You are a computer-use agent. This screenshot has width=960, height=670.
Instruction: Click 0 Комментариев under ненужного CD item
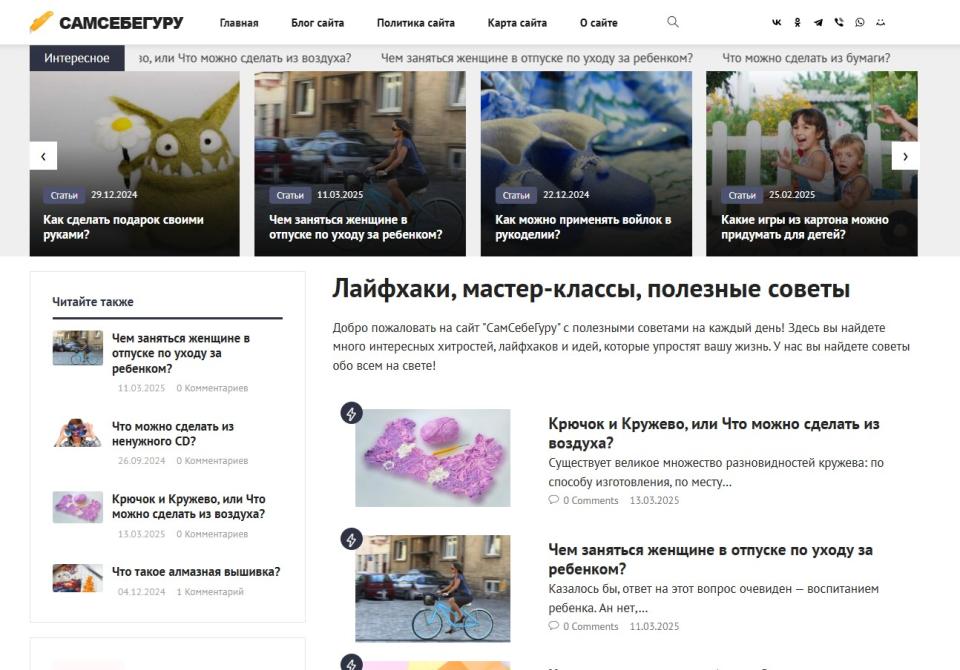(212, 461)
